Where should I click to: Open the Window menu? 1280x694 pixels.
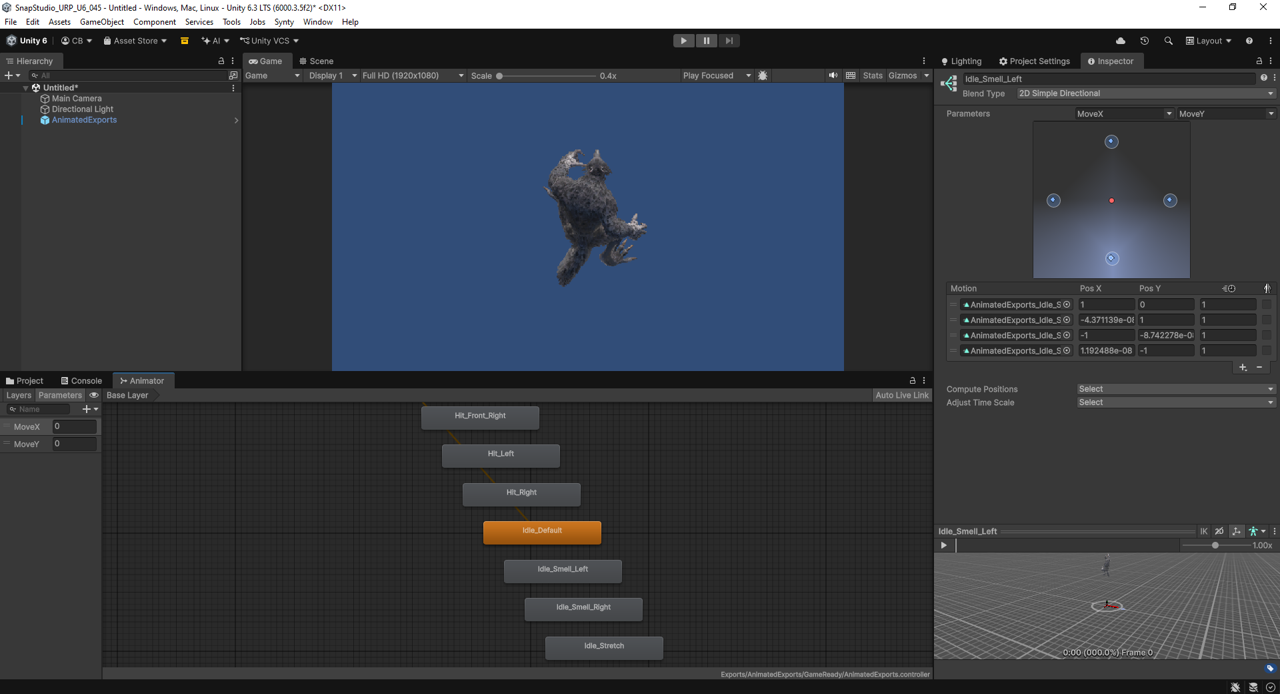coord(318,22)
